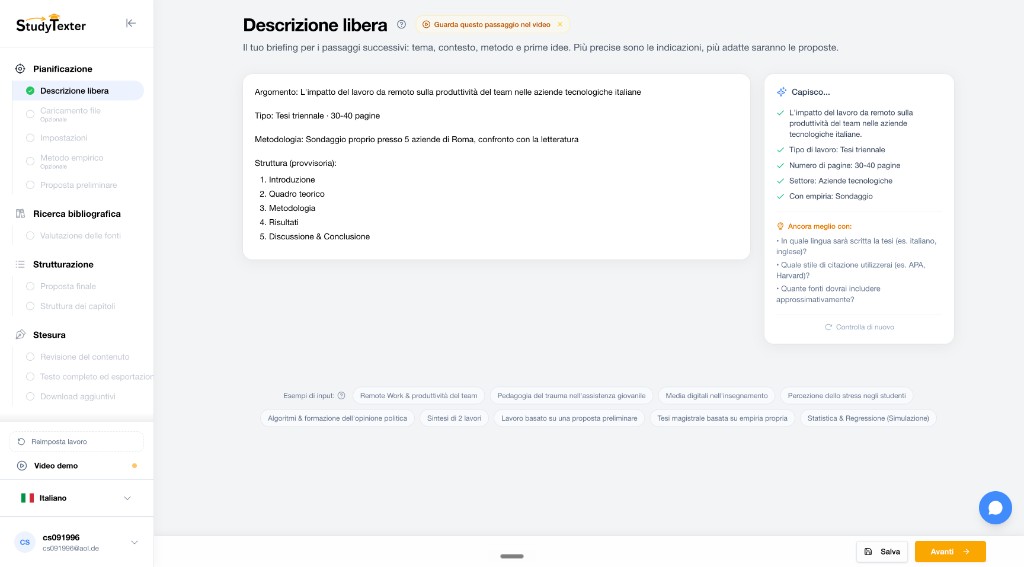This screenshot has height=567, width=1024.
Task: Click the Strutturazione list icon
Action: [x=20, y=265]
